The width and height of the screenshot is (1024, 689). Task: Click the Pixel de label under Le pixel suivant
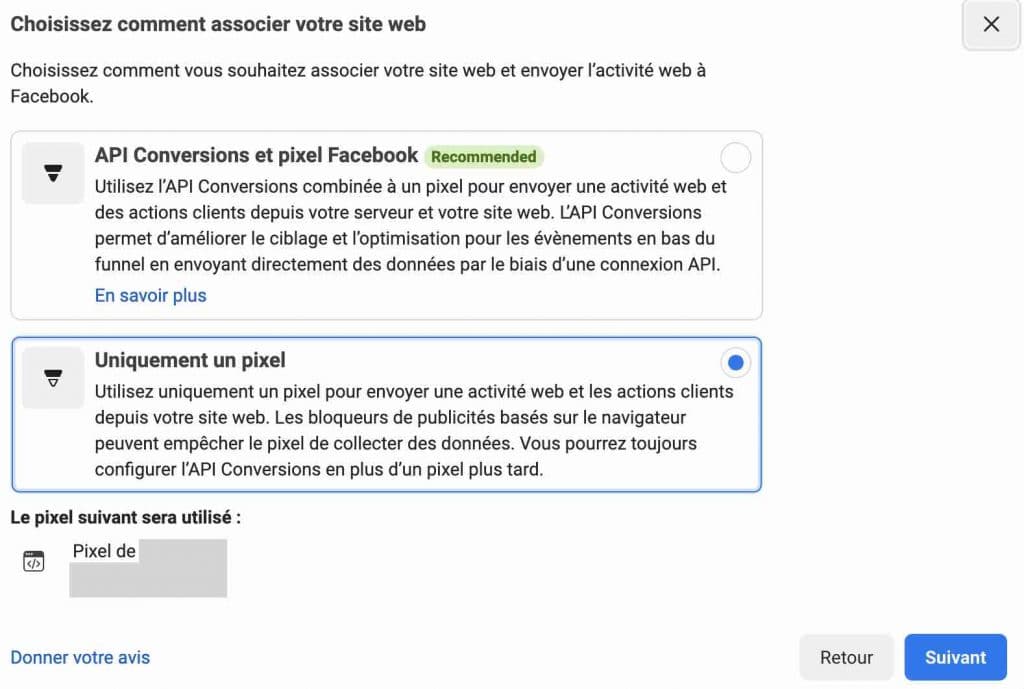pyautogui.click(x=105, y=550)
